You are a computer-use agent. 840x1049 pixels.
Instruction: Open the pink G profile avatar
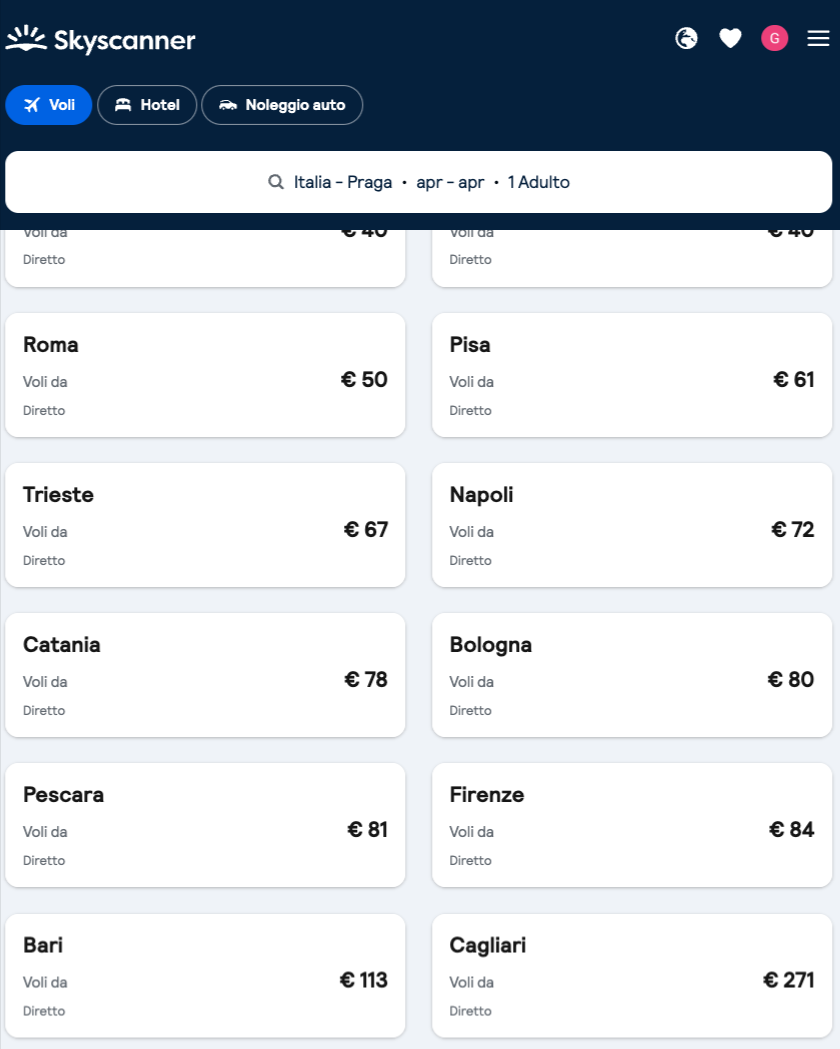(x=774, y=38)
